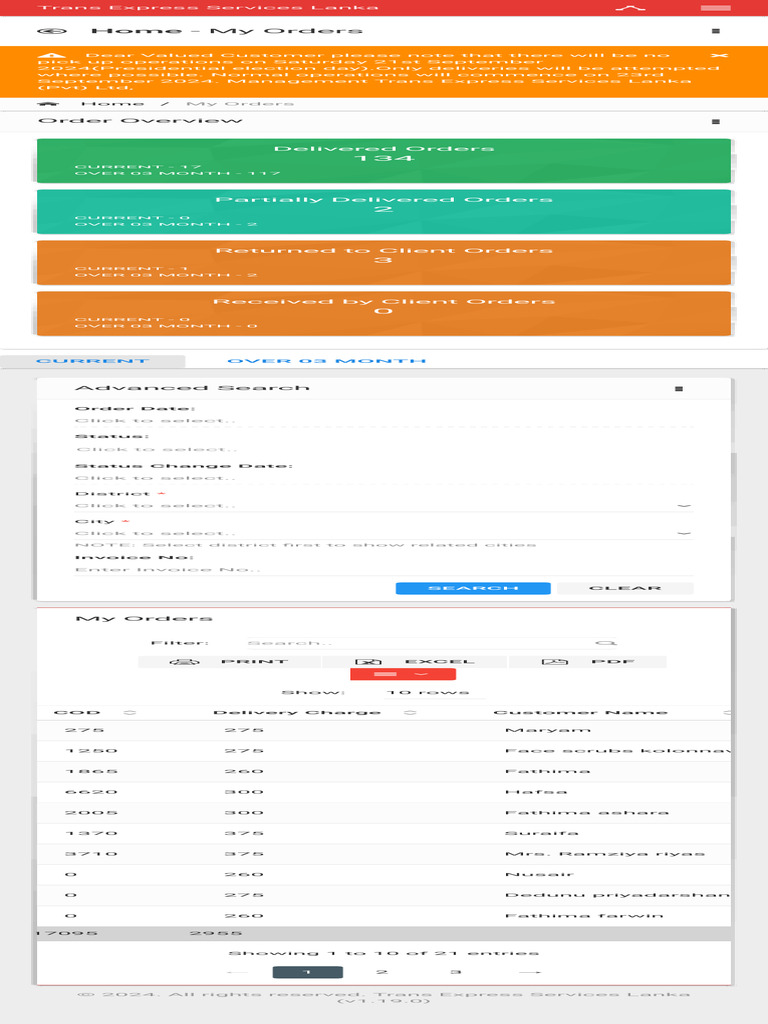Viewport: 768px width, 1024px height.
Task: Select the customer name Fathima ashara
Action: 586,812
